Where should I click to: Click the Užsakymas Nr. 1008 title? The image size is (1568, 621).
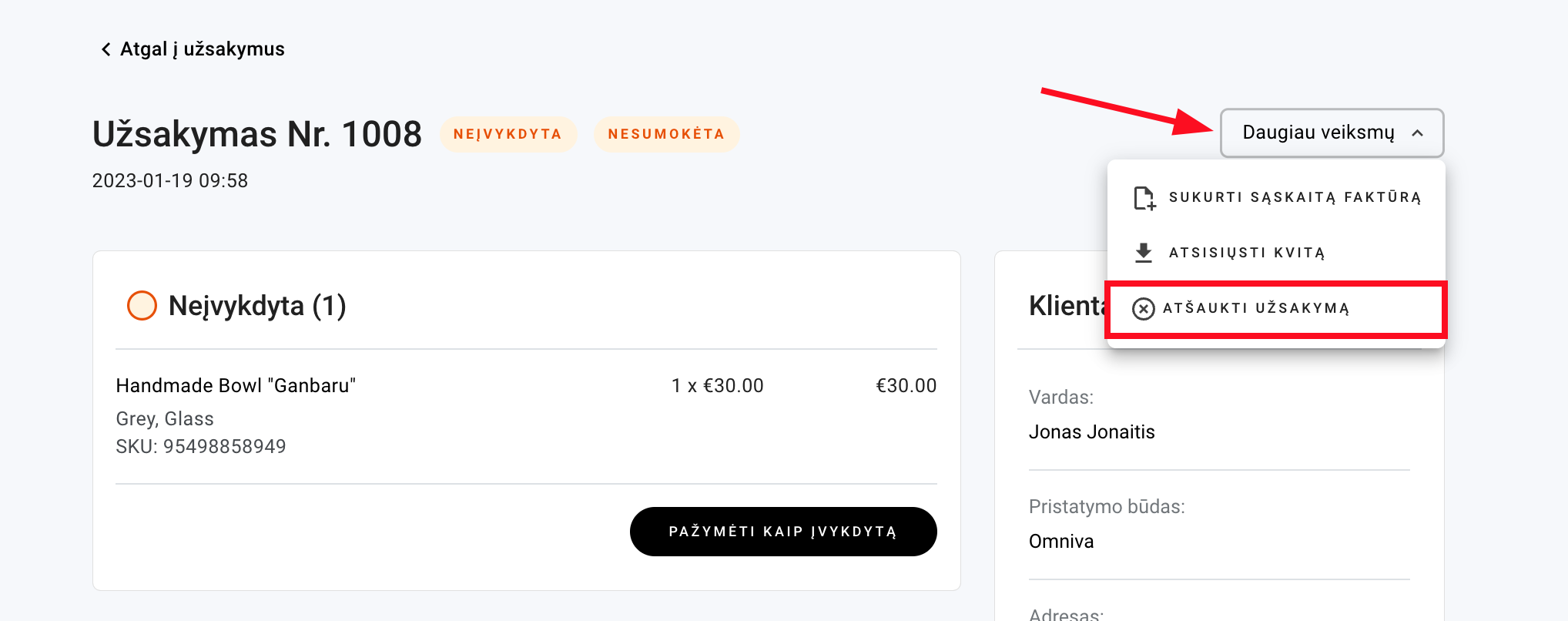pos(257,135)
